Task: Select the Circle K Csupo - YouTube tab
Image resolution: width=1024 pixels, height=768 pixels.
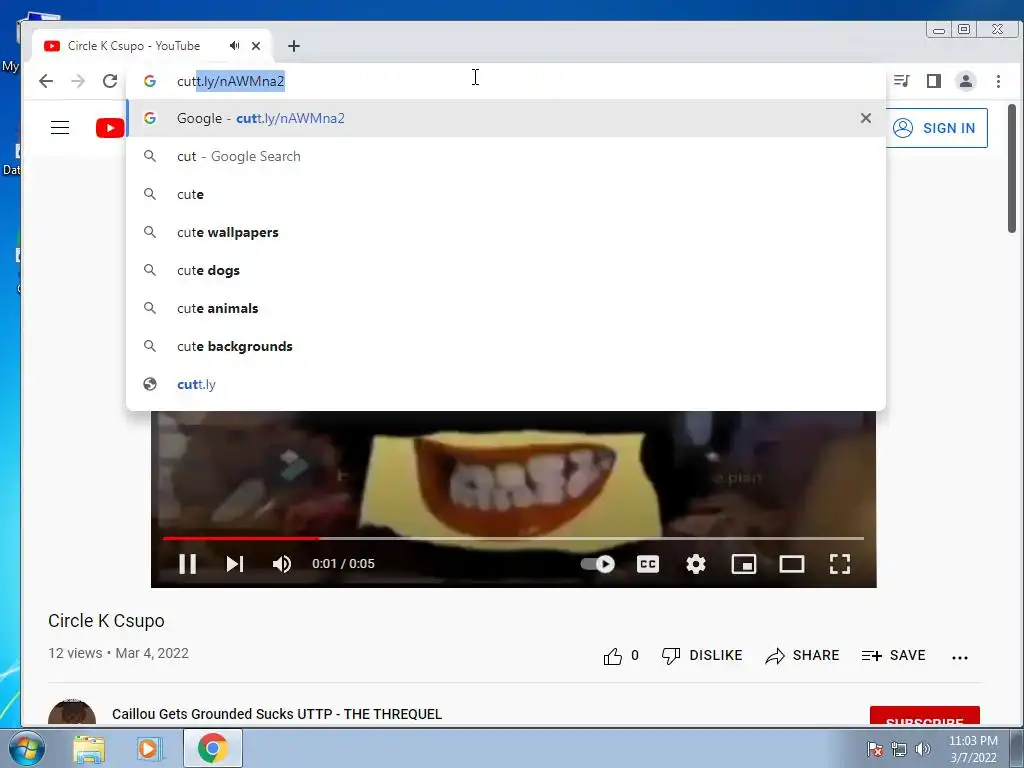Action: click(151, 46)
